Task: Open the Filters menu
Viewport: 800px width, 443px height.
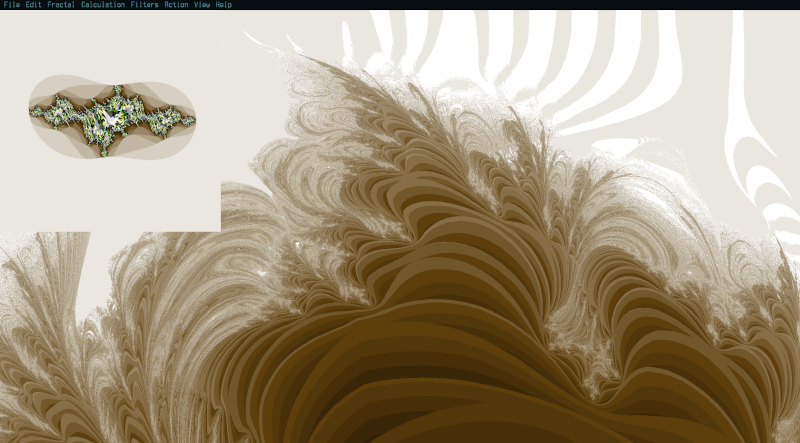Action: click(x=144, y=5)
